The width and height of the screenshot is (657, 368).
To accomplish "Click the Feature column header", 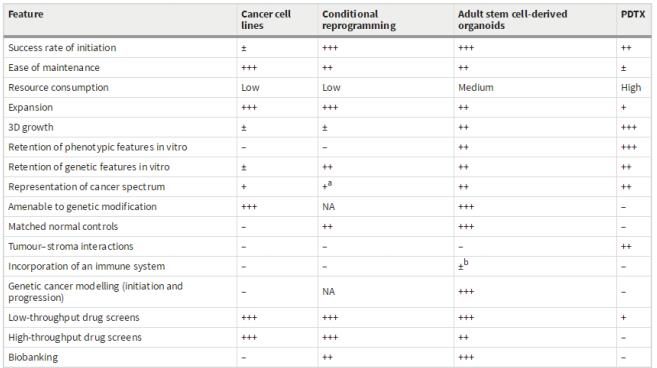I will tap(26, 14).
